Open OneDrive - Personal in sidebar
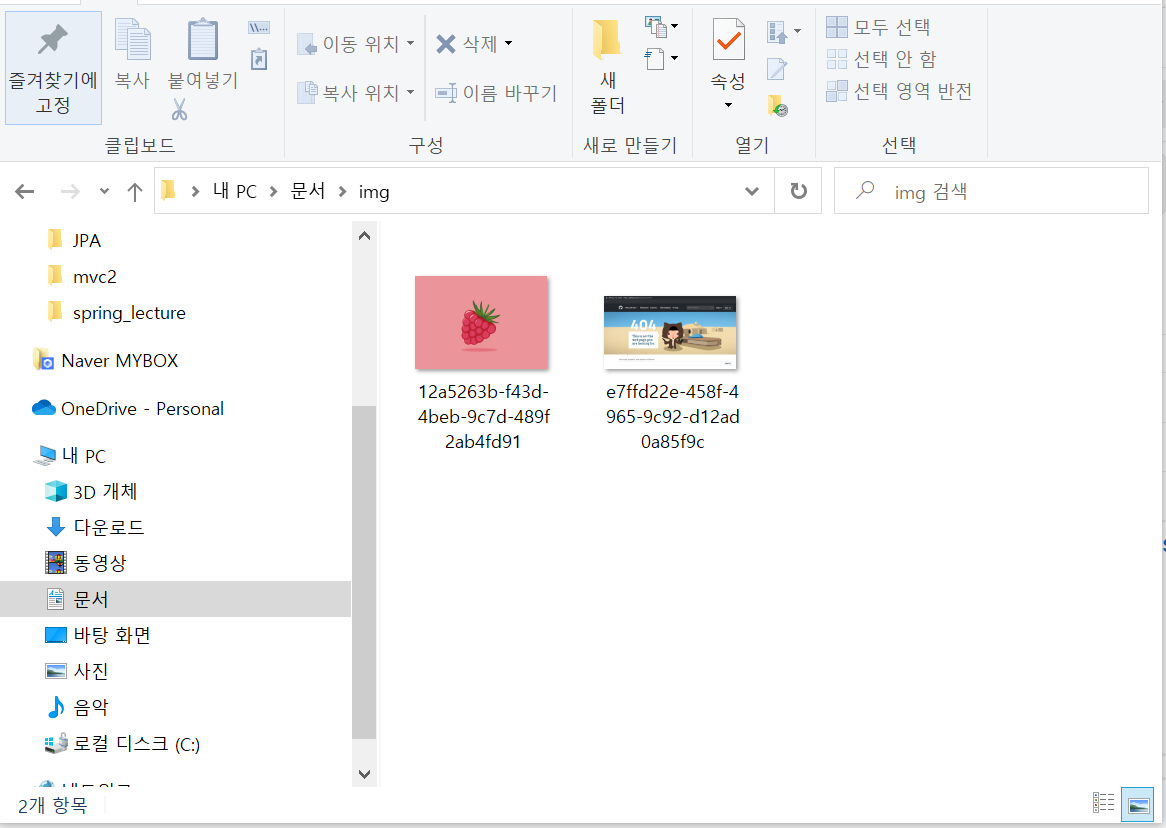Screen dimensions: 1166x828 140,408
